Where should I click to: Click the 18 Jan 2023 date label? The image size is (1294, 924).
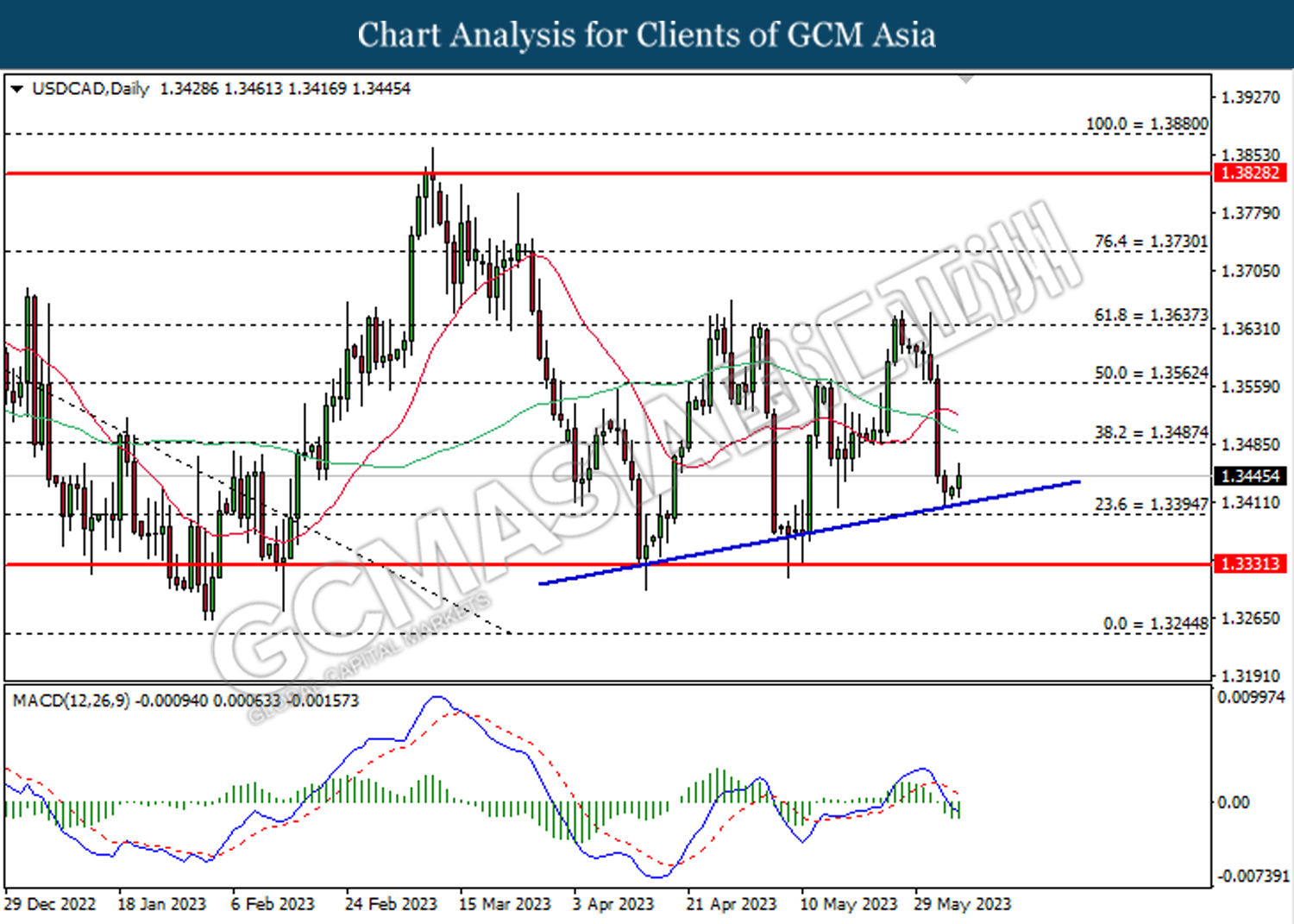tap(161, 904)
